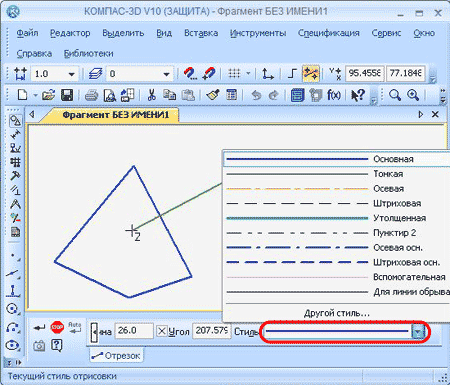
Task: Open the Editing hammer tool panel
Action: point(15,176)
